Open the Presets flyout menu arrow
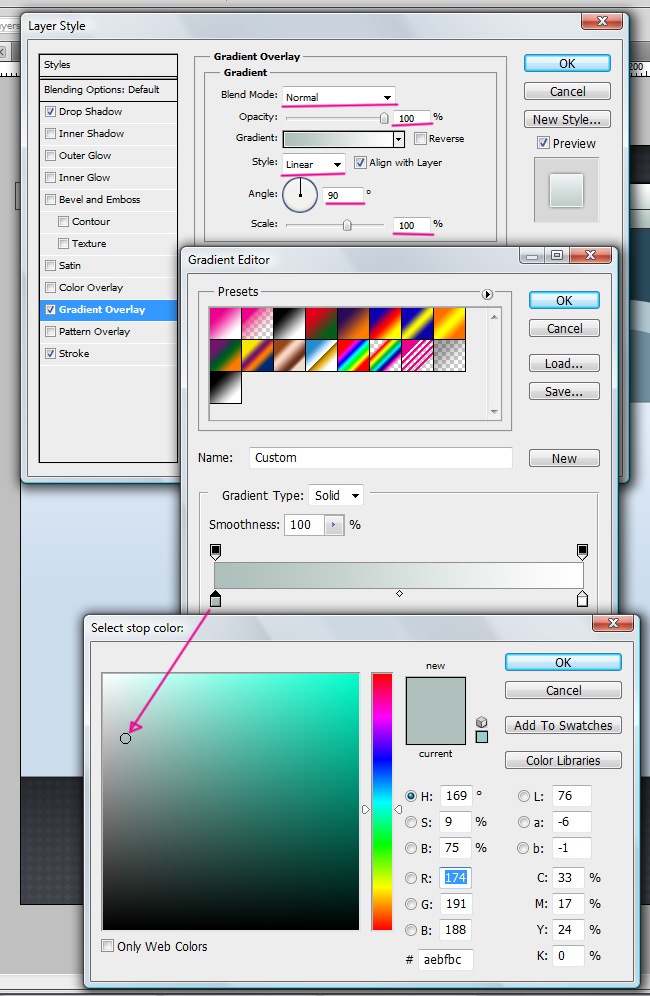The image size is (650, 996). pyautogui.click(x=488, y=294)
